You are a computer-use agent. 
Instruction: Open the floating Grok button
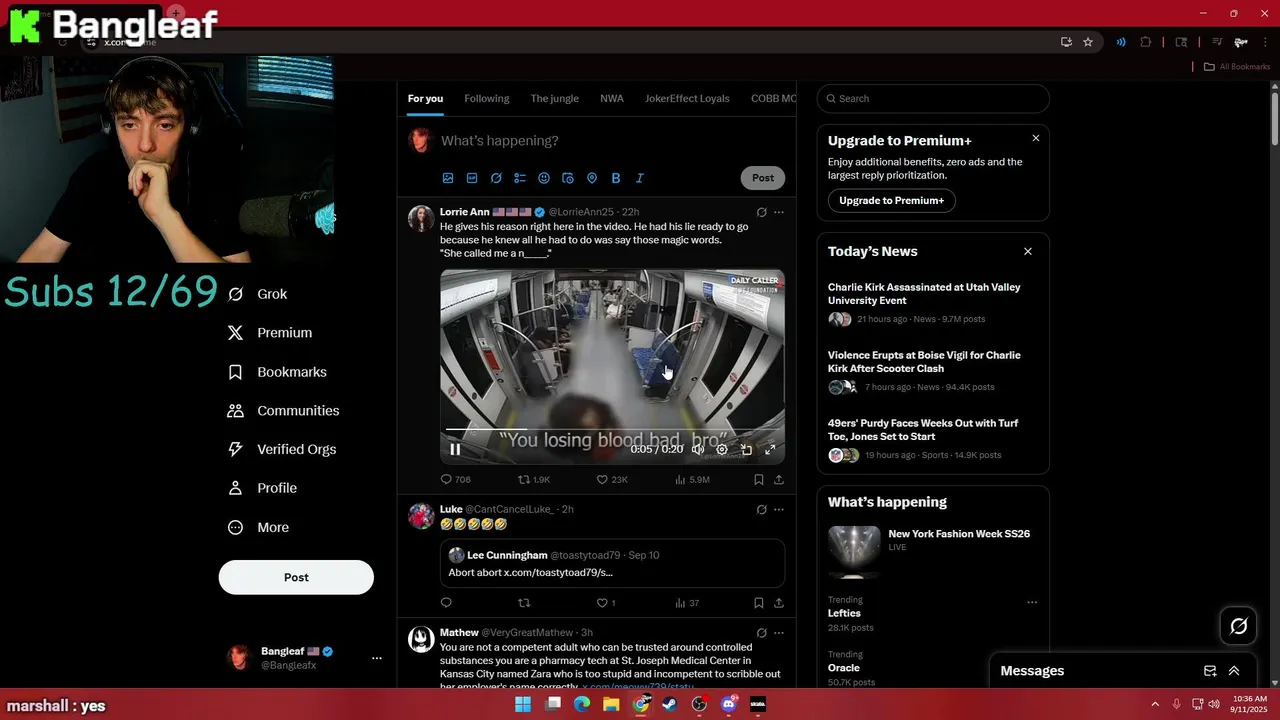[1239, 626]
